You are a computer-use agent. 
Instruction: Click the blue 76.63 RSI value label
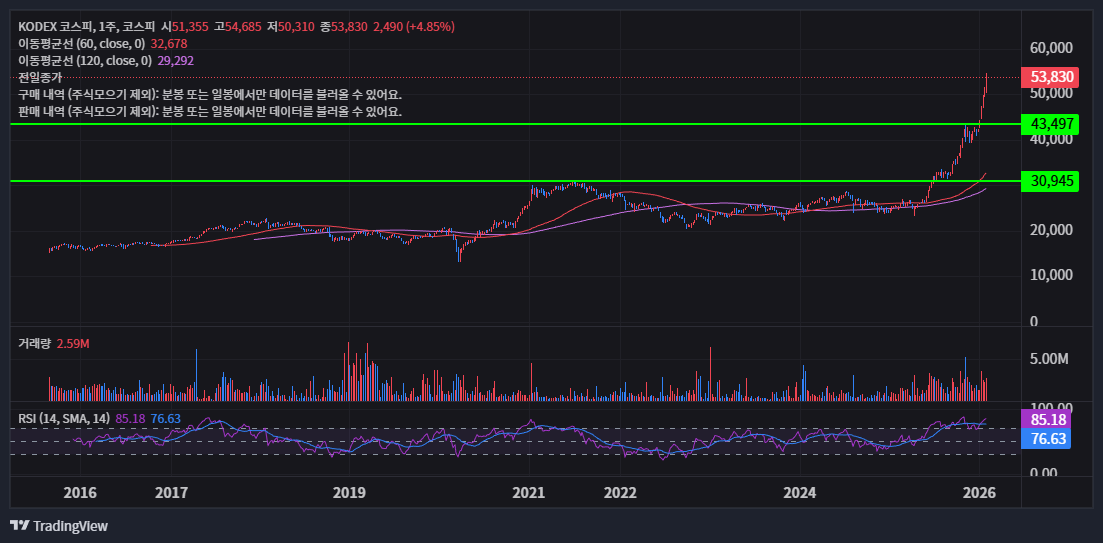pos(1045,439)
